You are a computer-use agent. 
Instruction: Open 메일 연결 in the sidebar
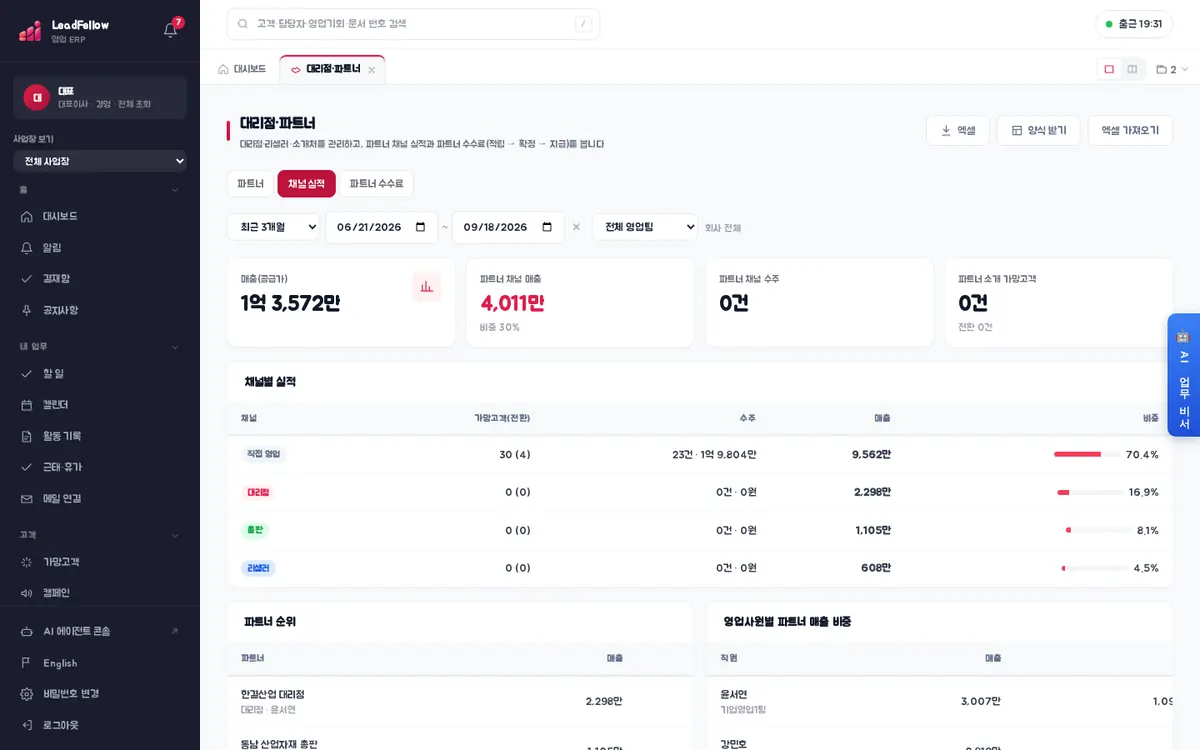point(100,498)
